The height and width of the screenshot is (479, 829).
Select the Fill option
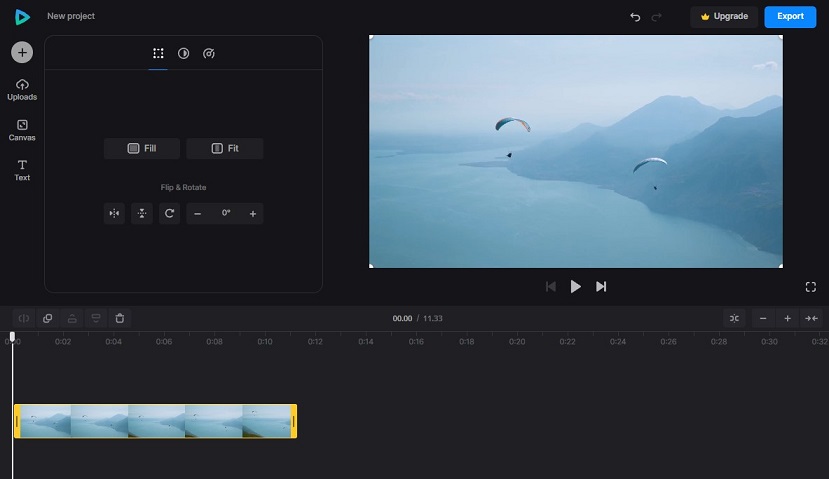click(142, 148)
